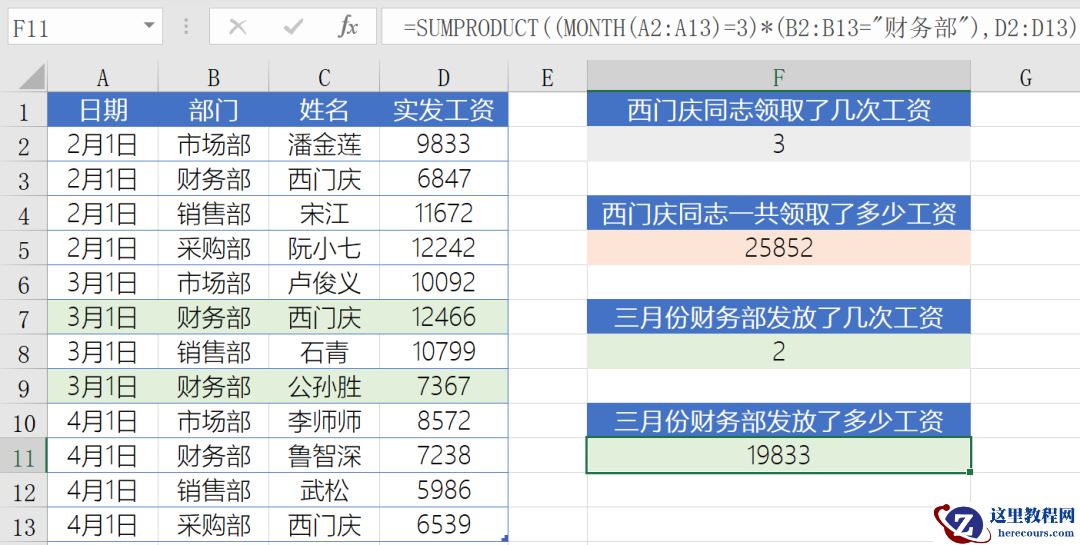The image size is (1080, 545).
Task: Expand the Name Box dropdown arrow
Action: click(x=149, y=26)
